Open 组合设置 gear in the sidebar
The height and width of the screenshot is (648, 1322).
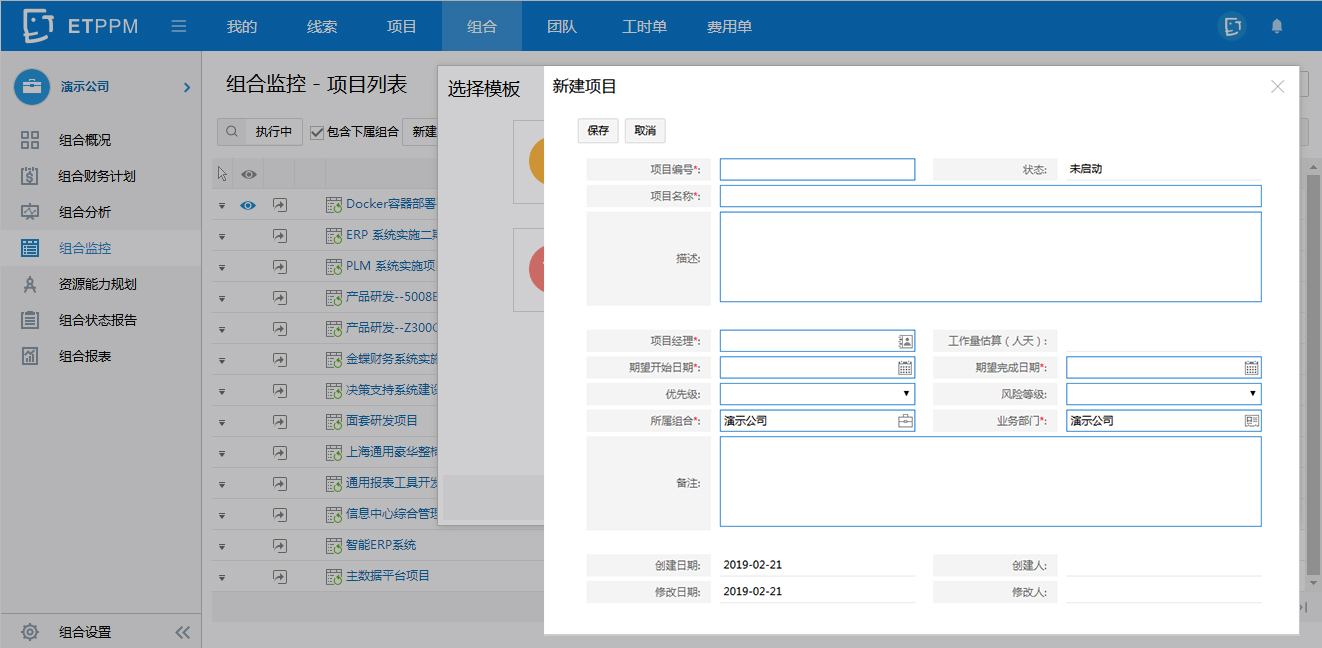(x=30, y=632)
